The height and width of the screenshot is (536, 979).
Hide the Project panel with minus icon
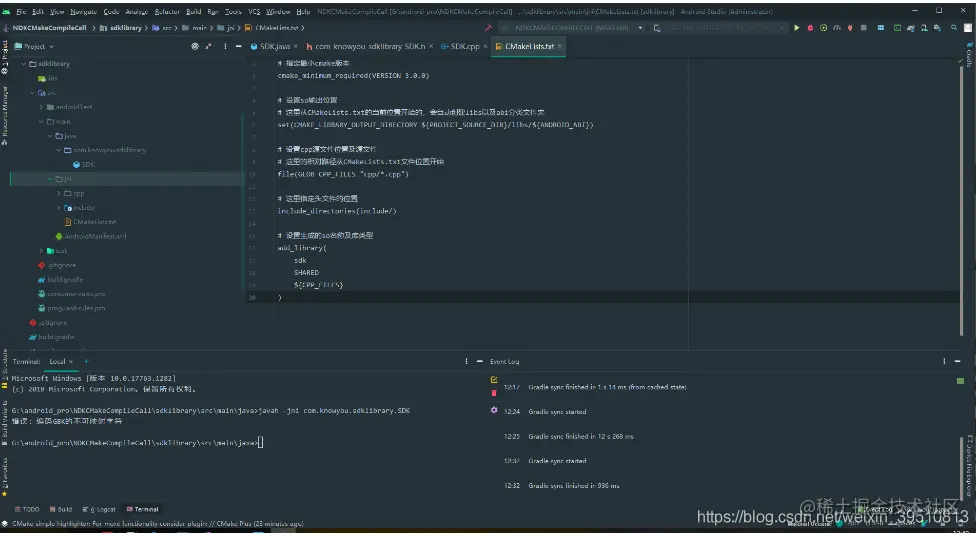[239, 46]
